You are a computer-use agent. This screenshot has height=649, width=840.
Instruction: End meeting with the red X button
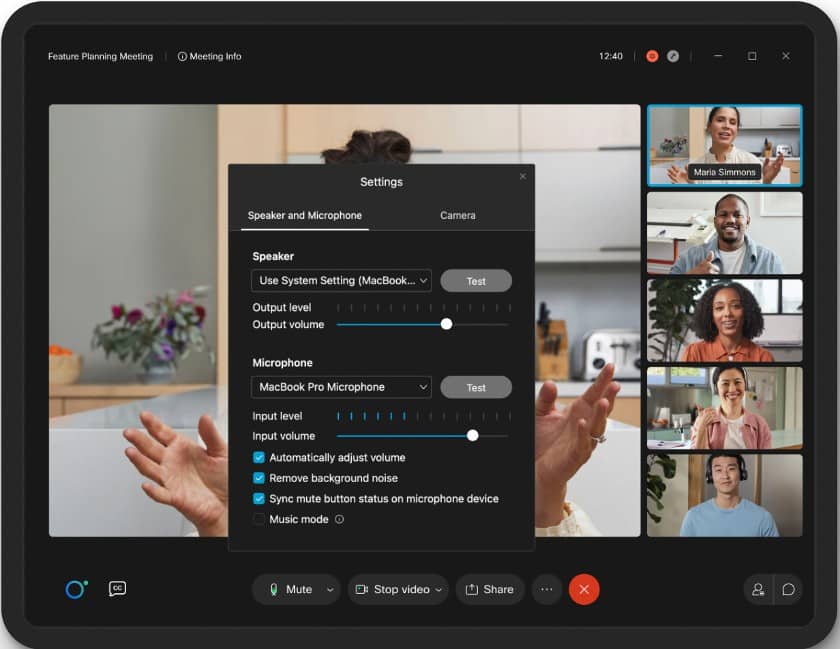pos(584,590)
